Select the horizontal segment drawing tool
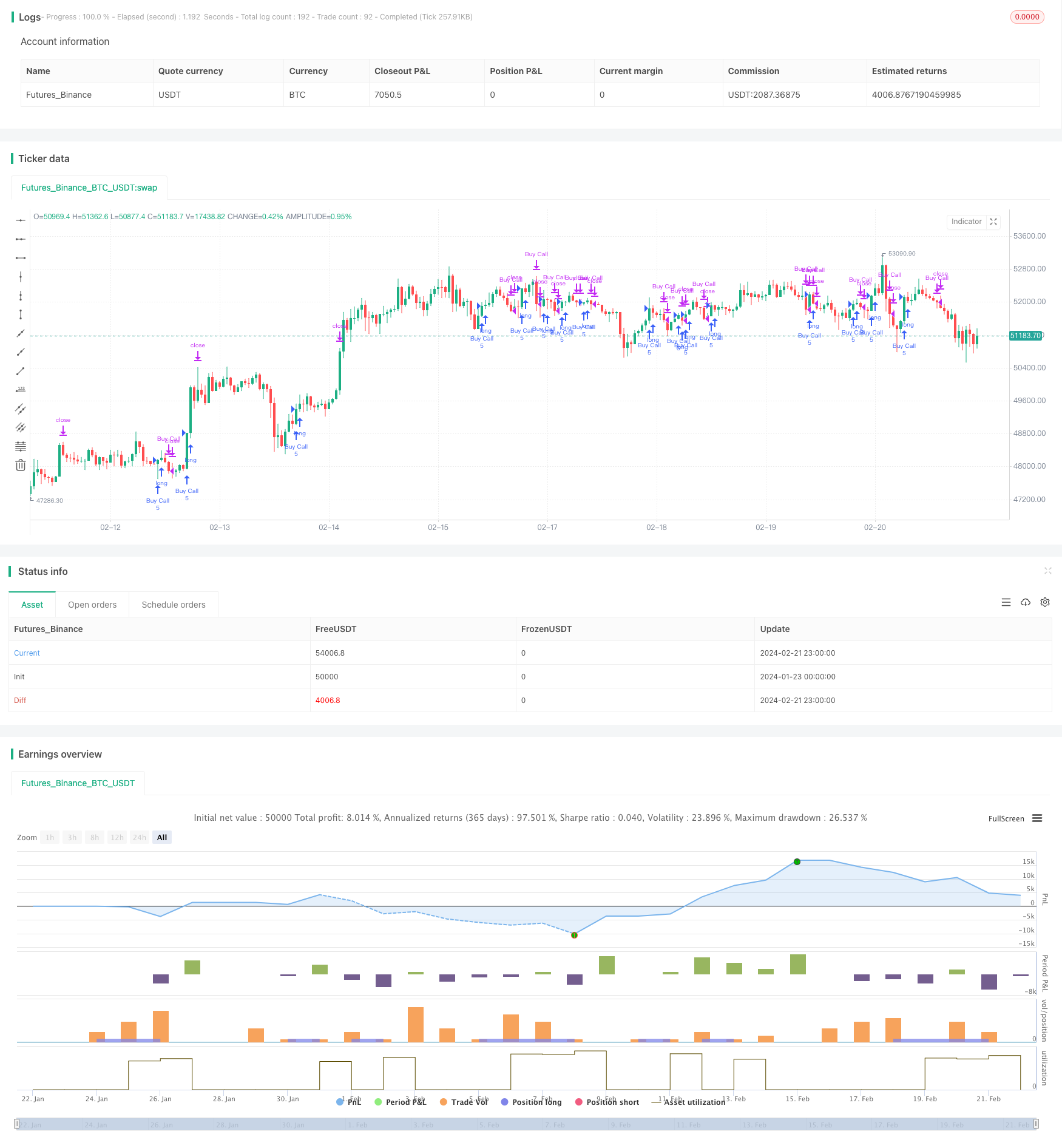Viewport: 1062px width, 1148px height. pos(21,258)
